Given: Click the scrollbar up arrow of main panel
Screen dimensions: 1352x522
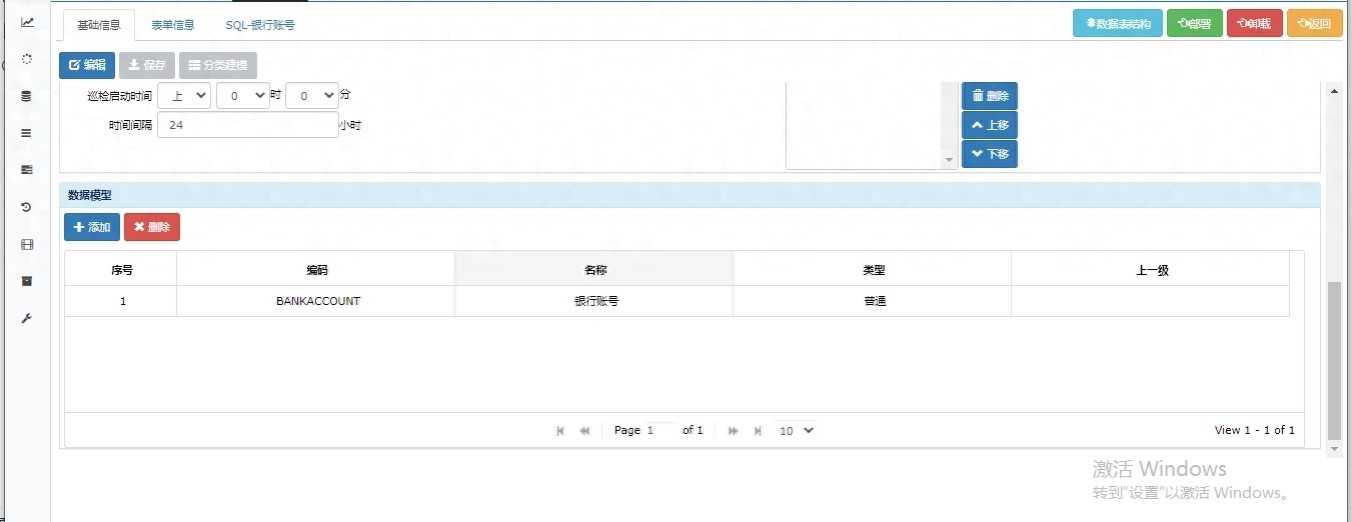Looking at the screenshot, I should (1334, 90).
